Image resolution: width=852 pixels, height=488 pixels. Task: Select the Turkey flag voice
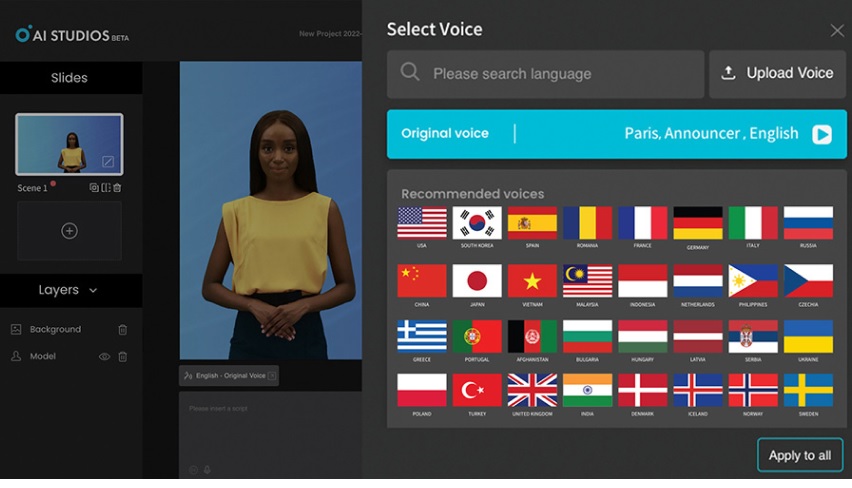(477, 390)
